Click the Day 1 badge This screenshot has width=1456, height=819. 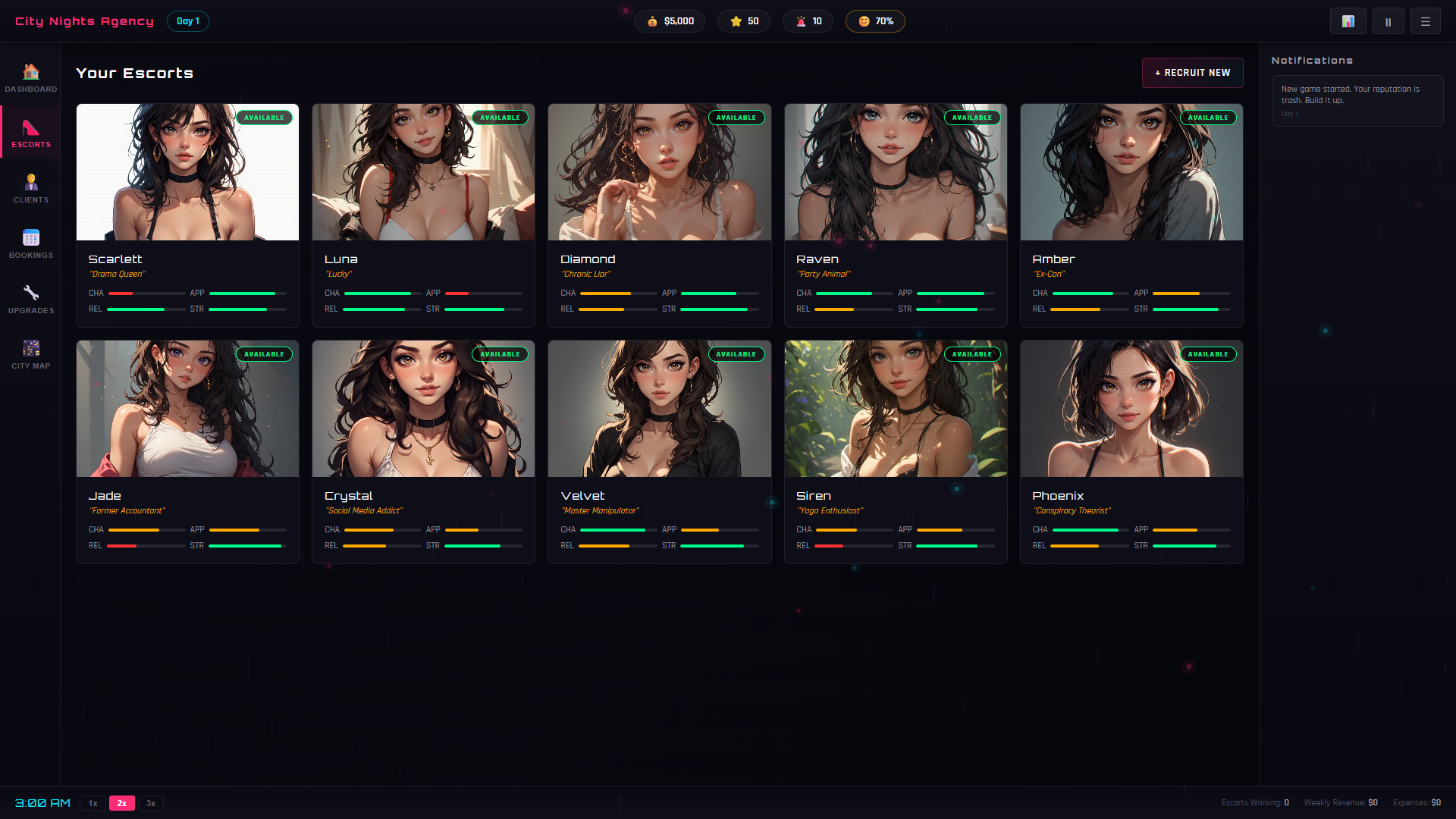[188, 21]
